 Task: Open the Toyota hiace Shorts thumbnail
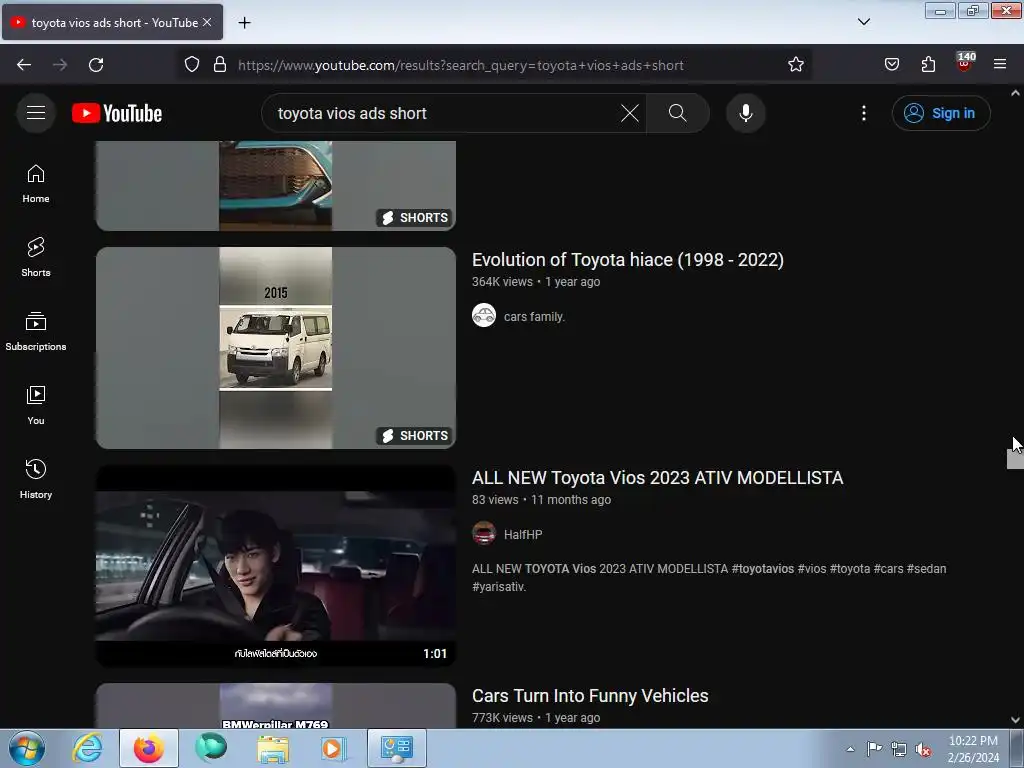click(x=276, y=347)
